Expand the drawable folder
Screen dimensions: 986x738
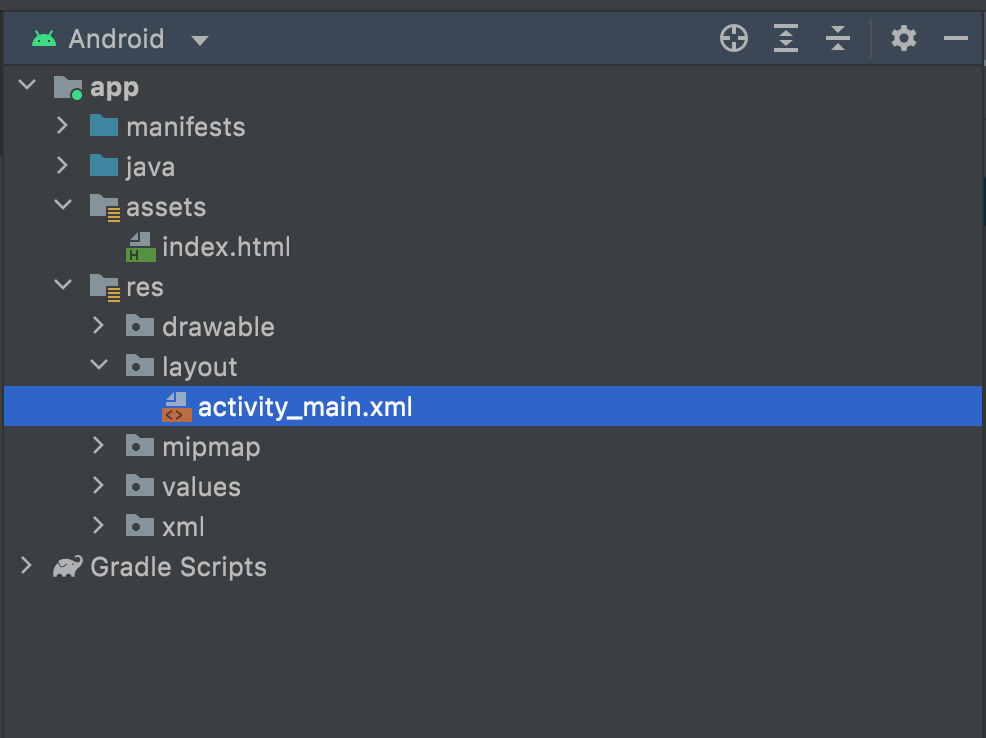[x=98, y=325]
